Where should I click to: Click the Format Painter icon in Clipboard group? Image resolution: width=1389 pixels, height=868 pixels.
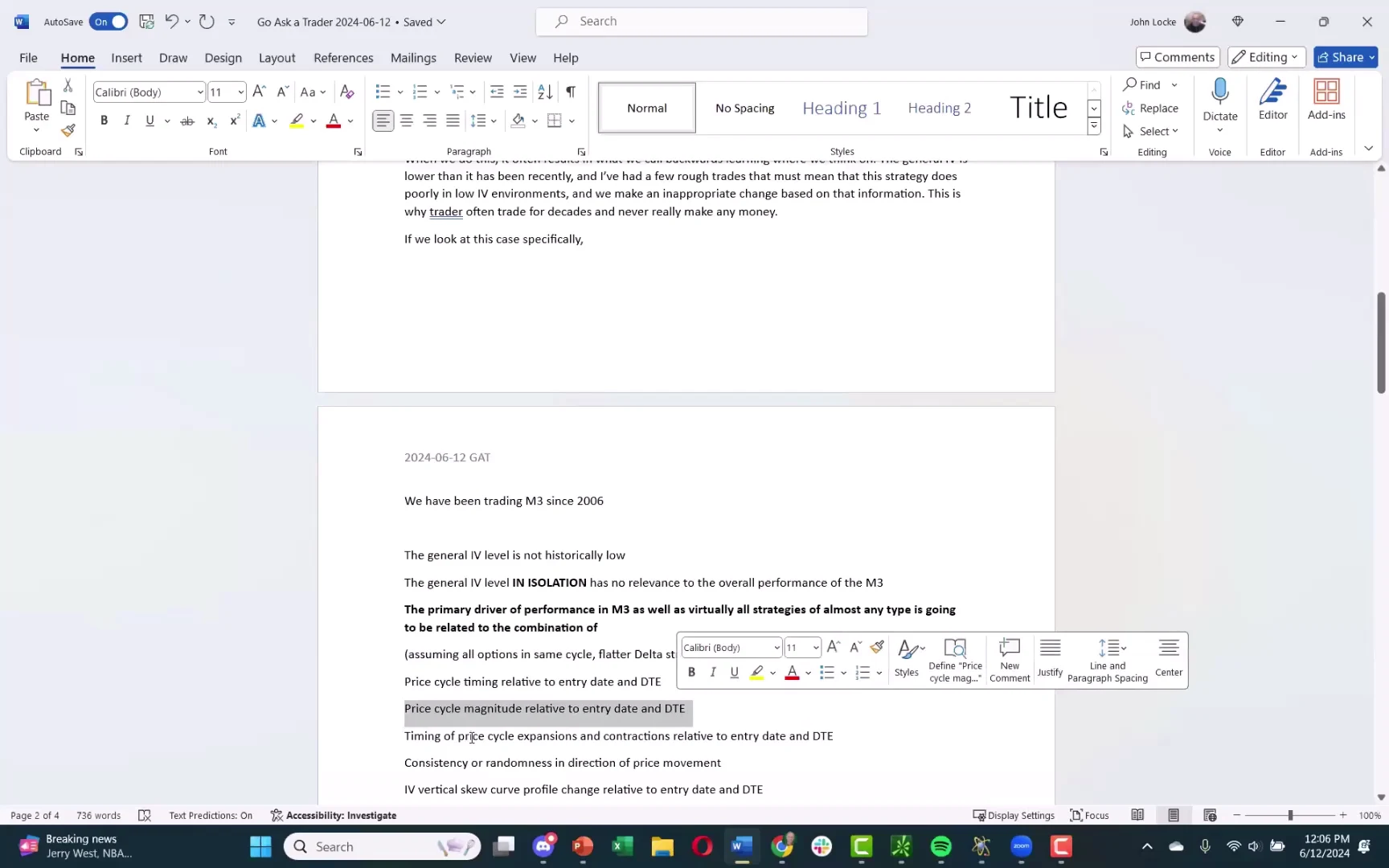(68, 129)
